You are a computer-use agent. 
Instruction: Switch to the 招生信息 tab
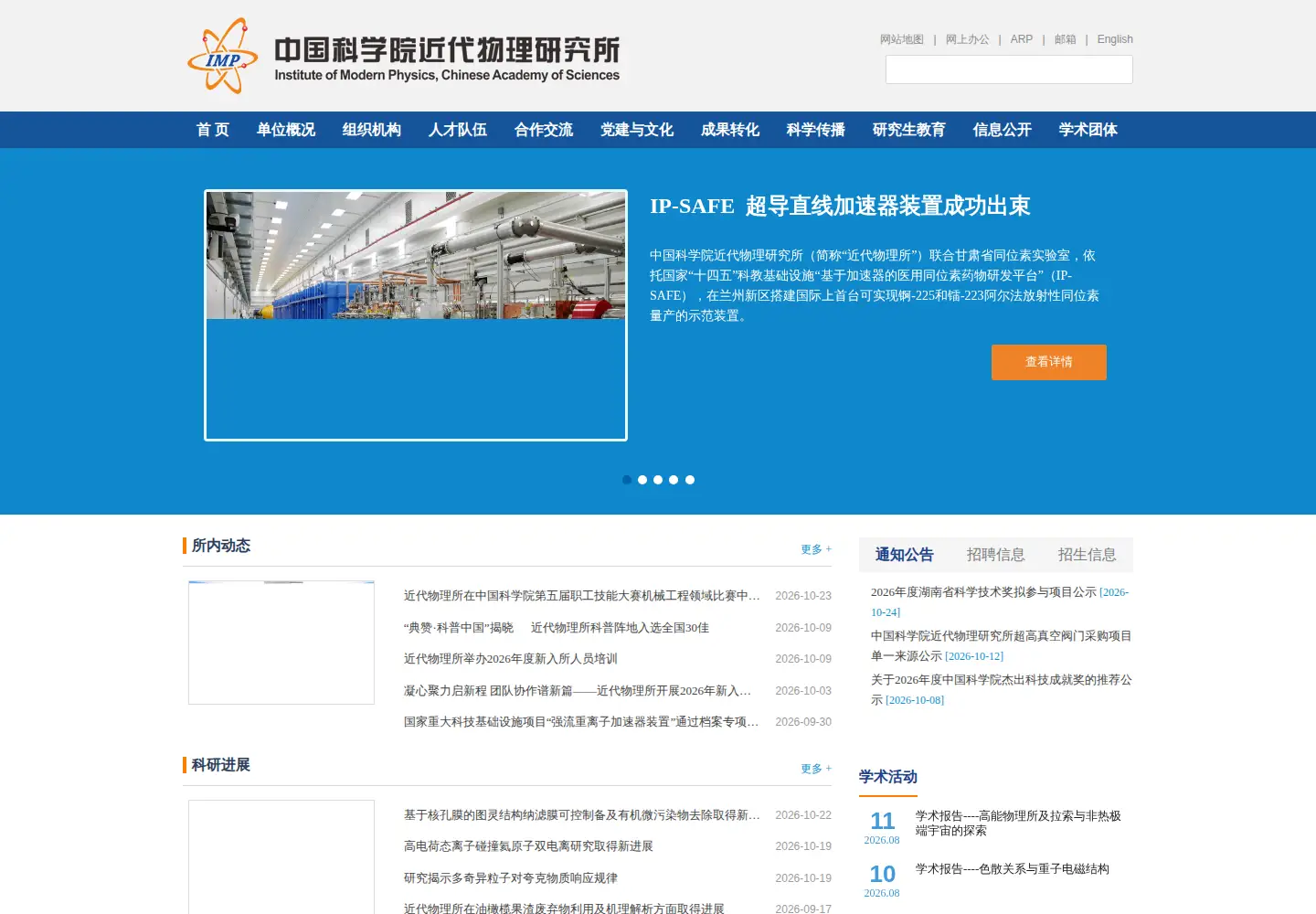tap(1088, 555)
